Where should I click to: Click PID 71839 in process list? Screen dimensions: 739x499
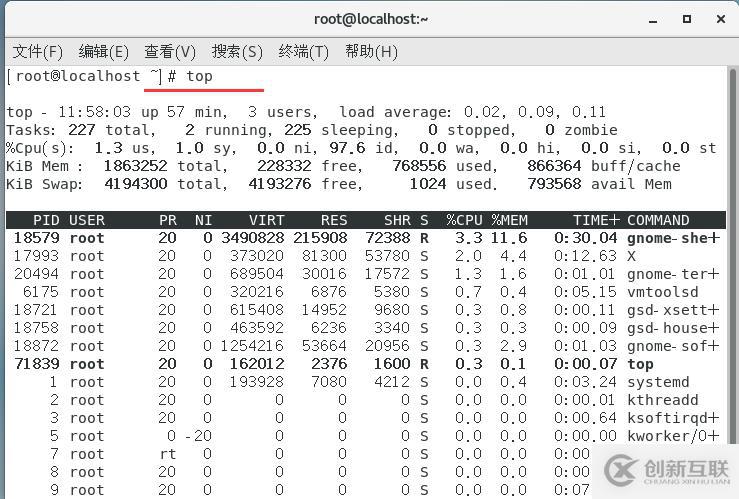click(36, 364)
